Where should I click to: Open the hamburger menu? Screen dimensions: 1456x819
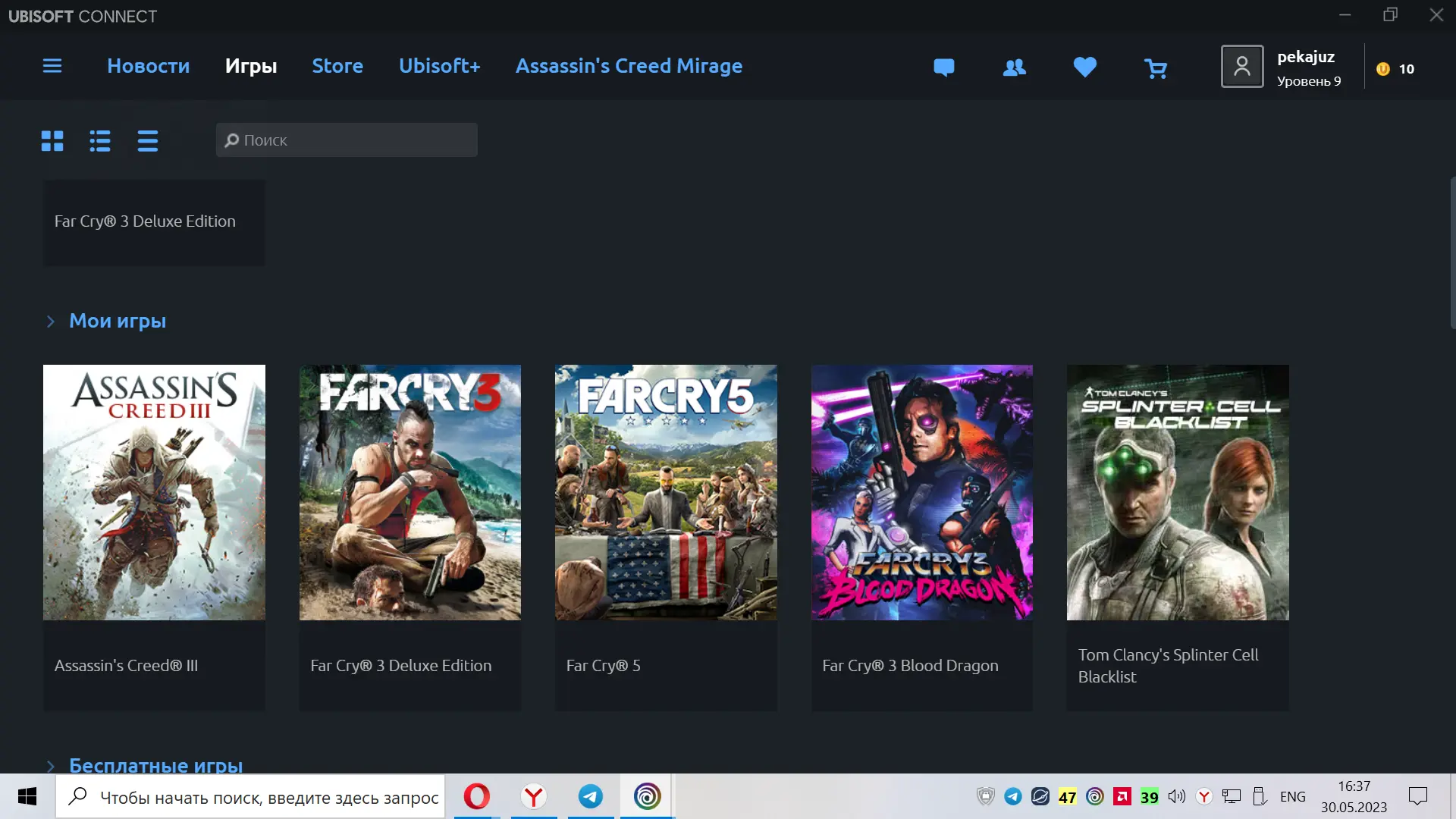(x=52, y=66)
